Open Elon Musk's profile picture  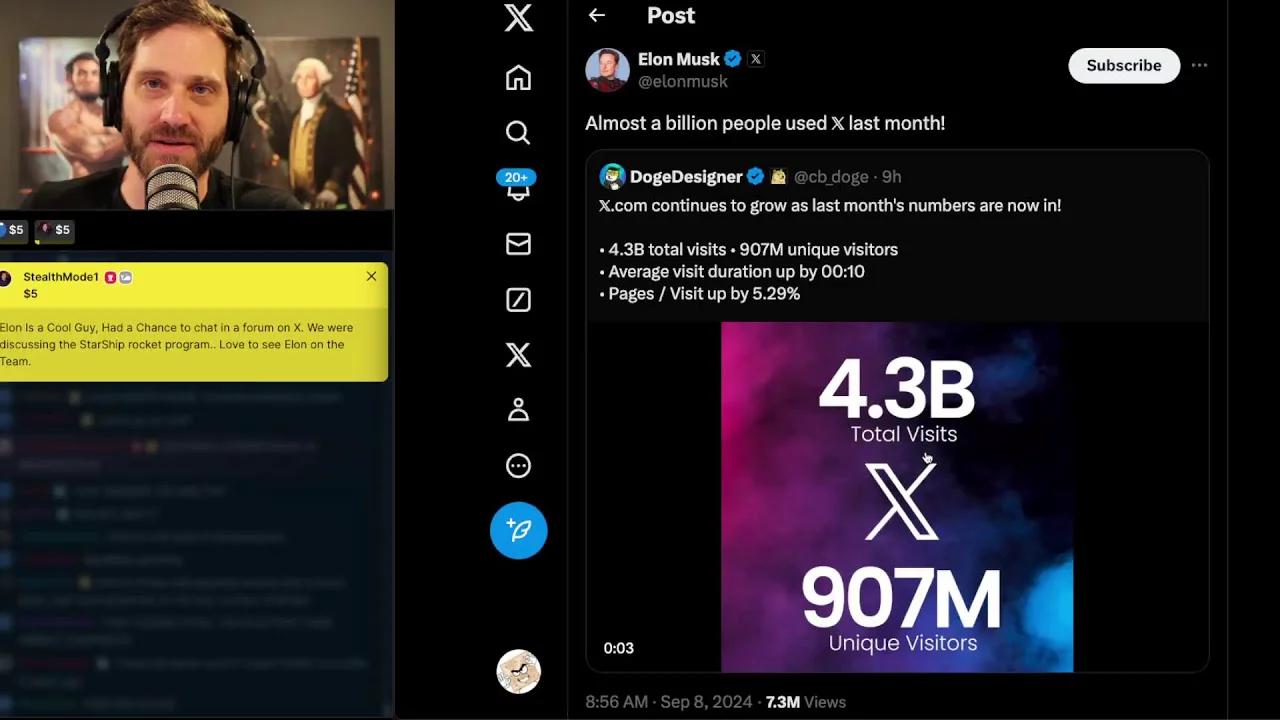tap(607, 69)
